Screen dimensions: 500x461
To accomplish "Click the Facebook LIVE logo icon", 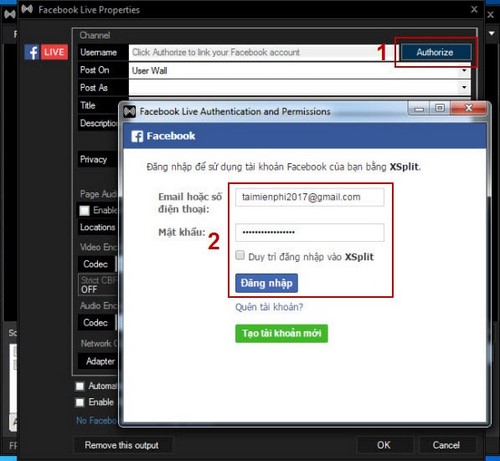I will (46, 52).
